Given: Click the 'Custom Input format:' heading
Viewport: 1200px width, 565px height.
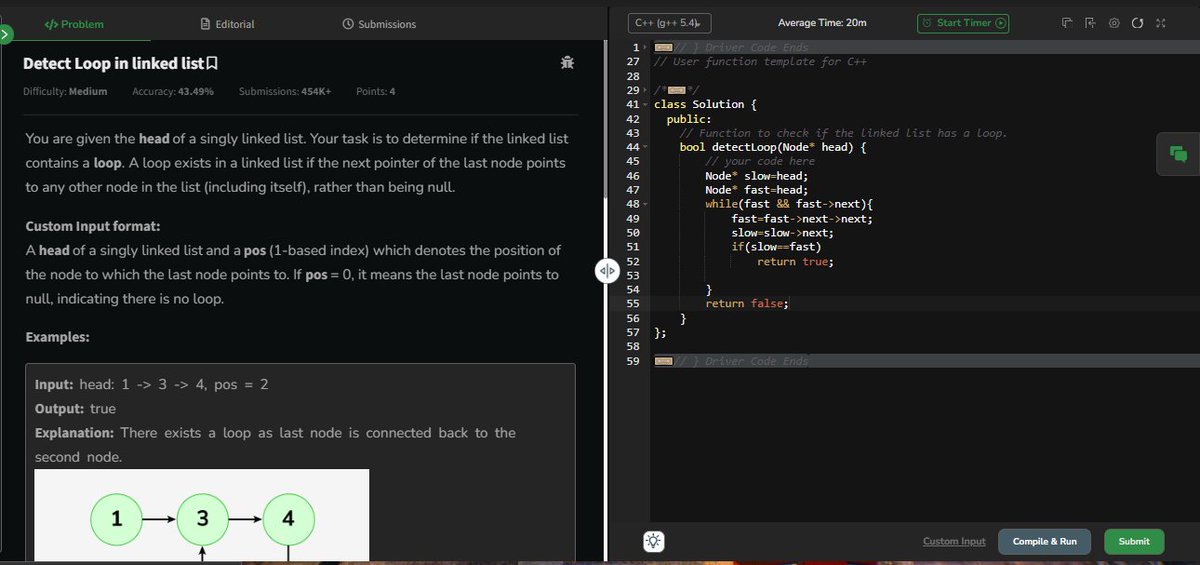Looking at the screenshot, I should 93,226.
